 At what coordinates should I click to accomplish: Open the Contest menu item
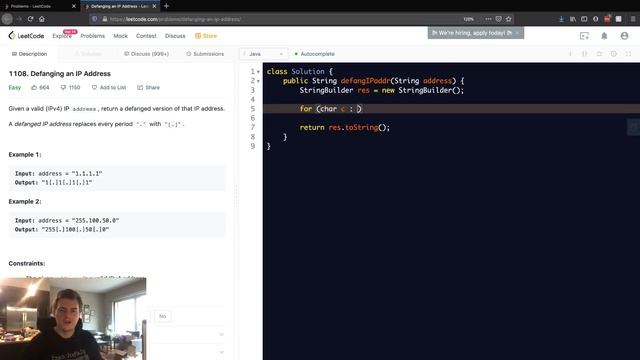coord(146,36)
